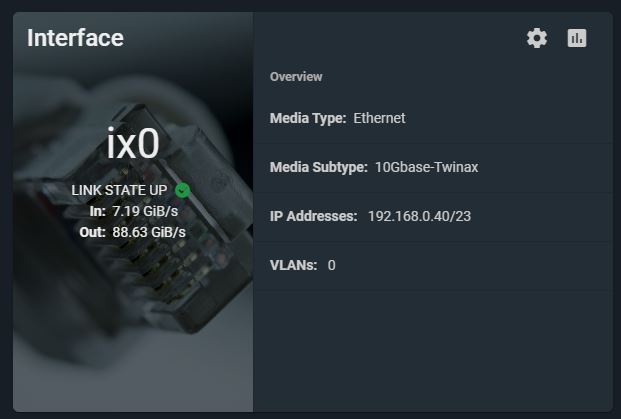Select the ix0 interface name

[x=133, y=145]
